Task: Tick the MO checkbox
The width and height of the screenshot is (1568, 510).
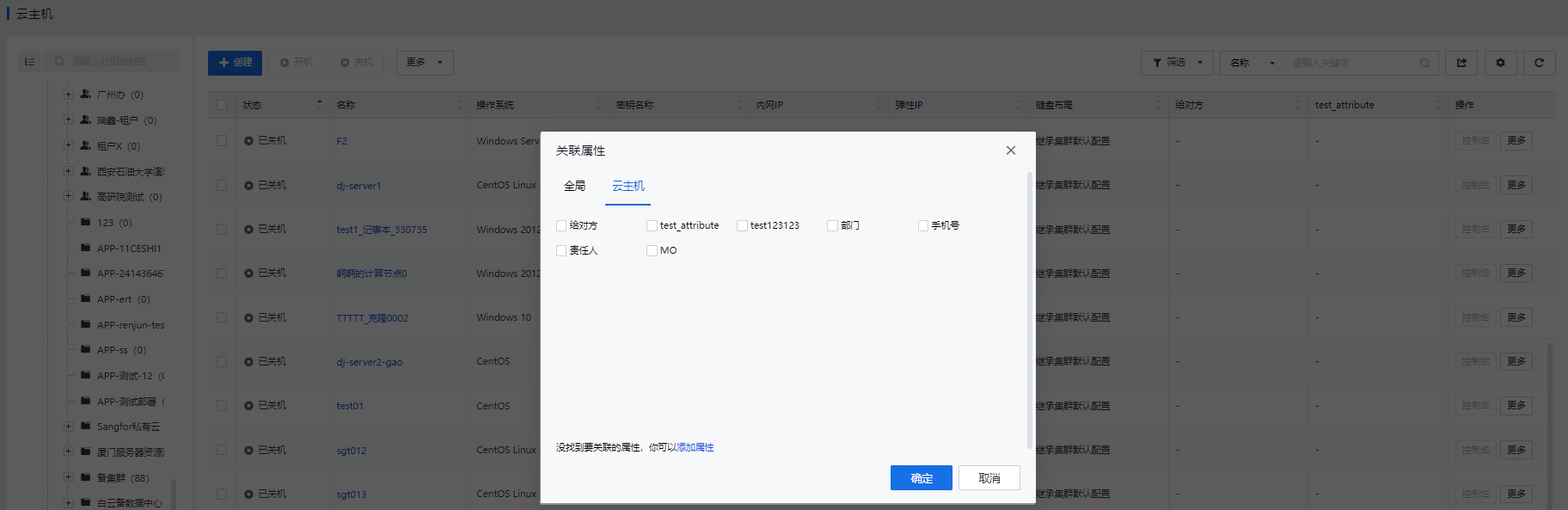Action: click(652, 250)
